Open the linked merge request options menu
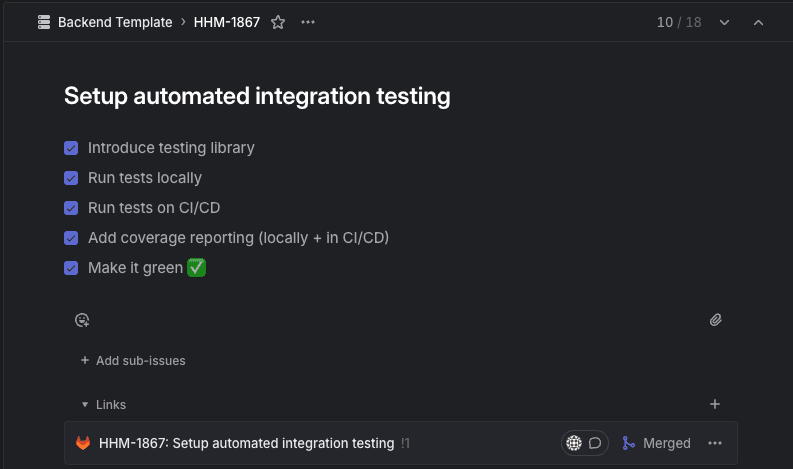793x469 pixels. pos(714,443)
